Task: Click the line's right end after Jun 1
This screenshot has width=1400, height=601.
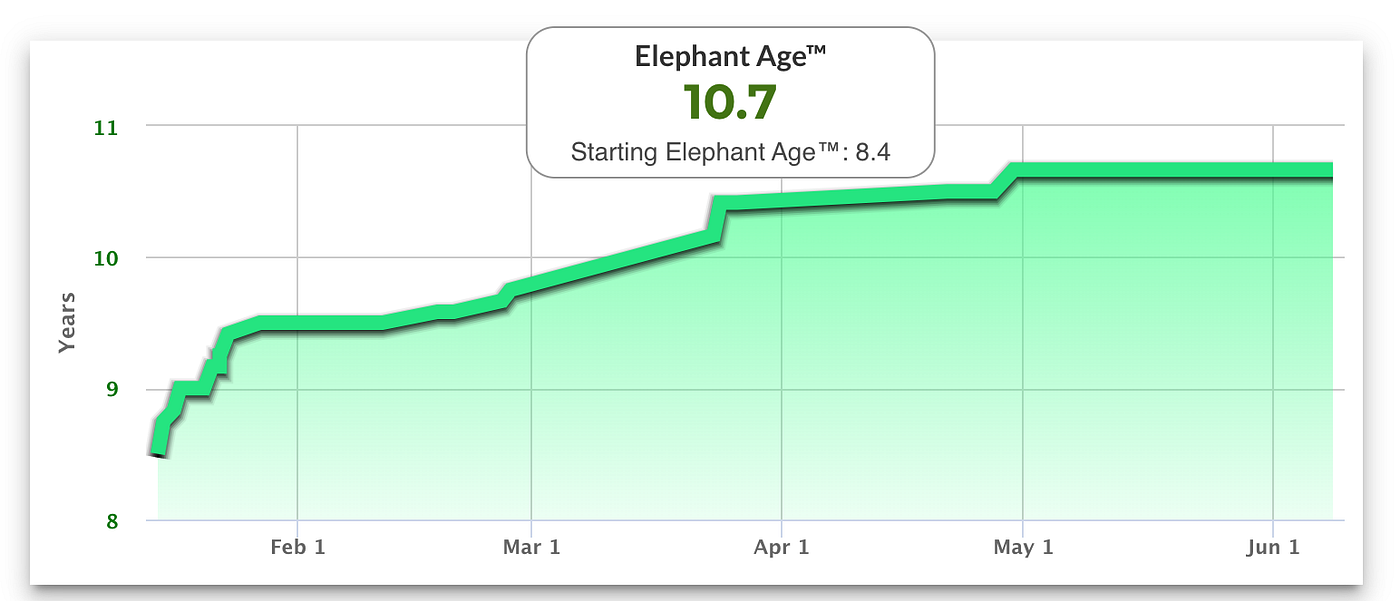Action: [1327, 171]
